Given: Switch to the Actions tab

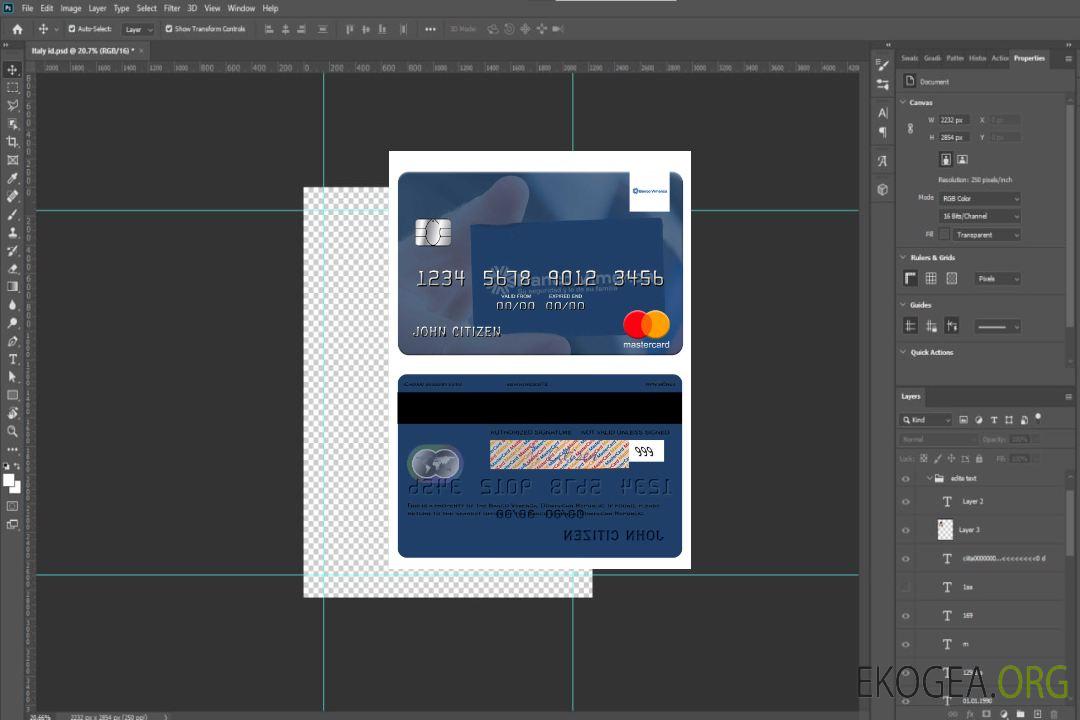Looking at the screenshot, I should point(999,58).
